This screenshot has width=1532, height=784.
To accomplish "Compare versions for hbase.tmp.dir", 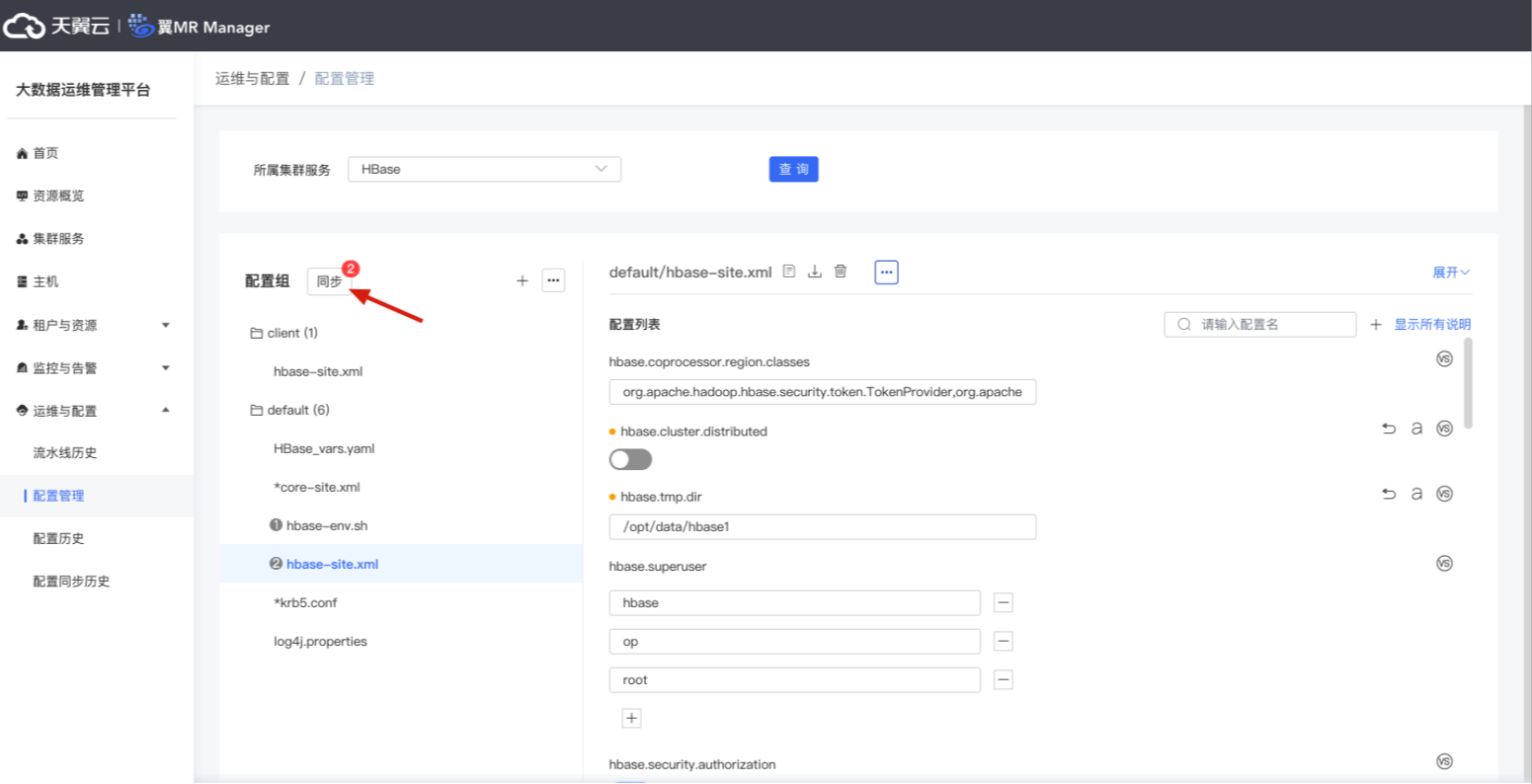I will coord(1444,494).
